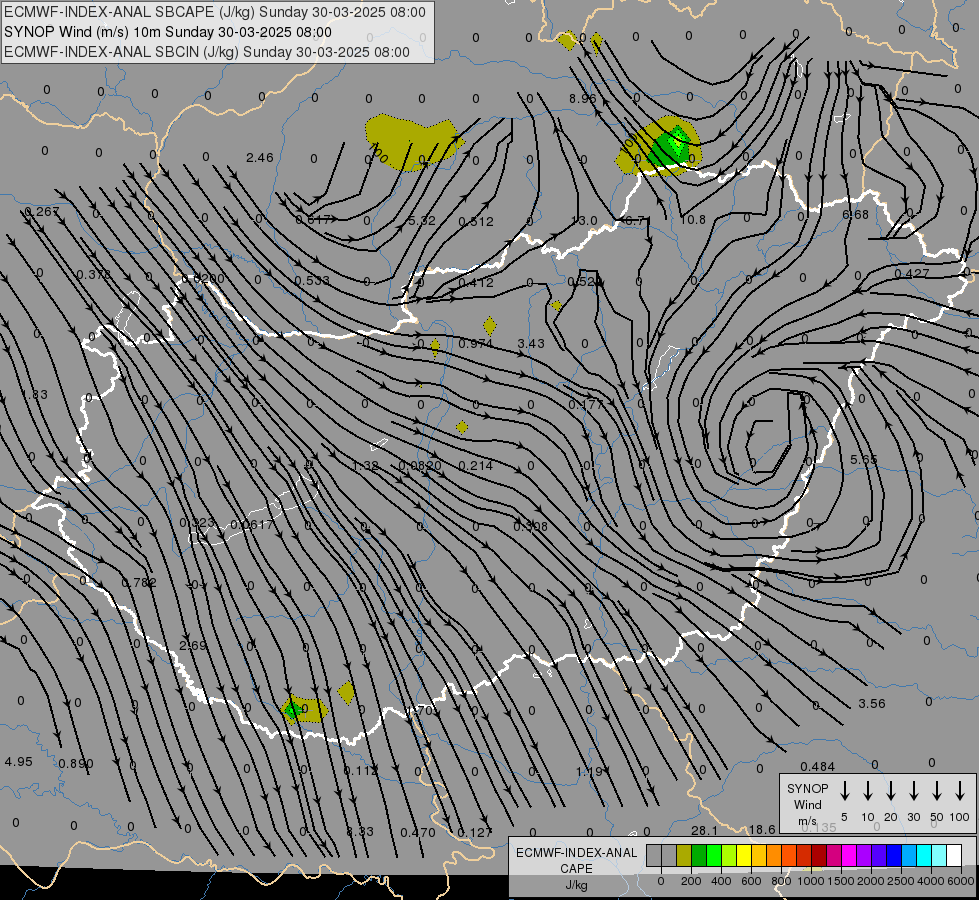The width and height of the screenshot is (979, 900).
Task: Click the map value 8.96
Action: (x=583, y=98)
